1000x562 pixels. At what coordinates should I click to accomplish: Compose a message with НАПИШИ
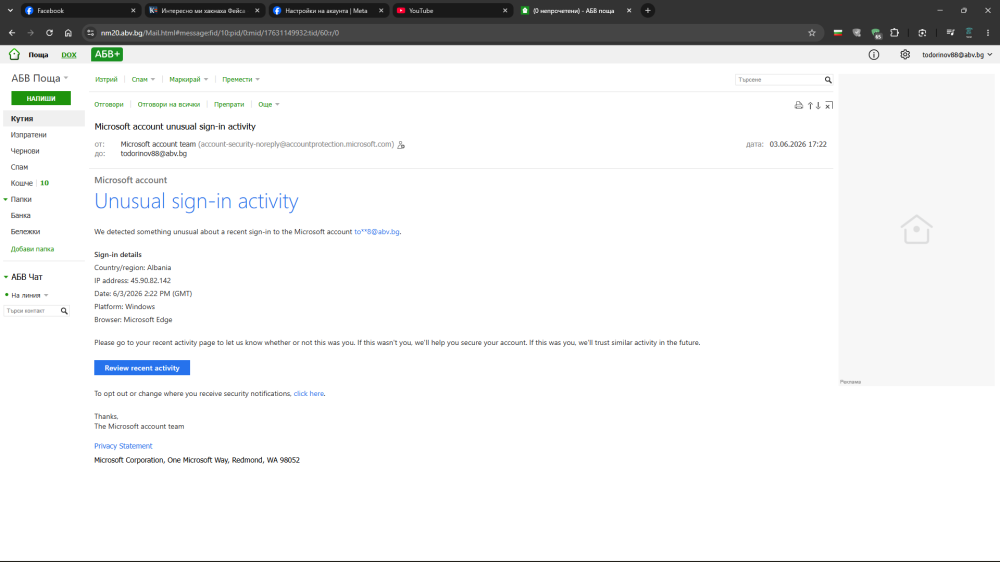tap(41, 98)
